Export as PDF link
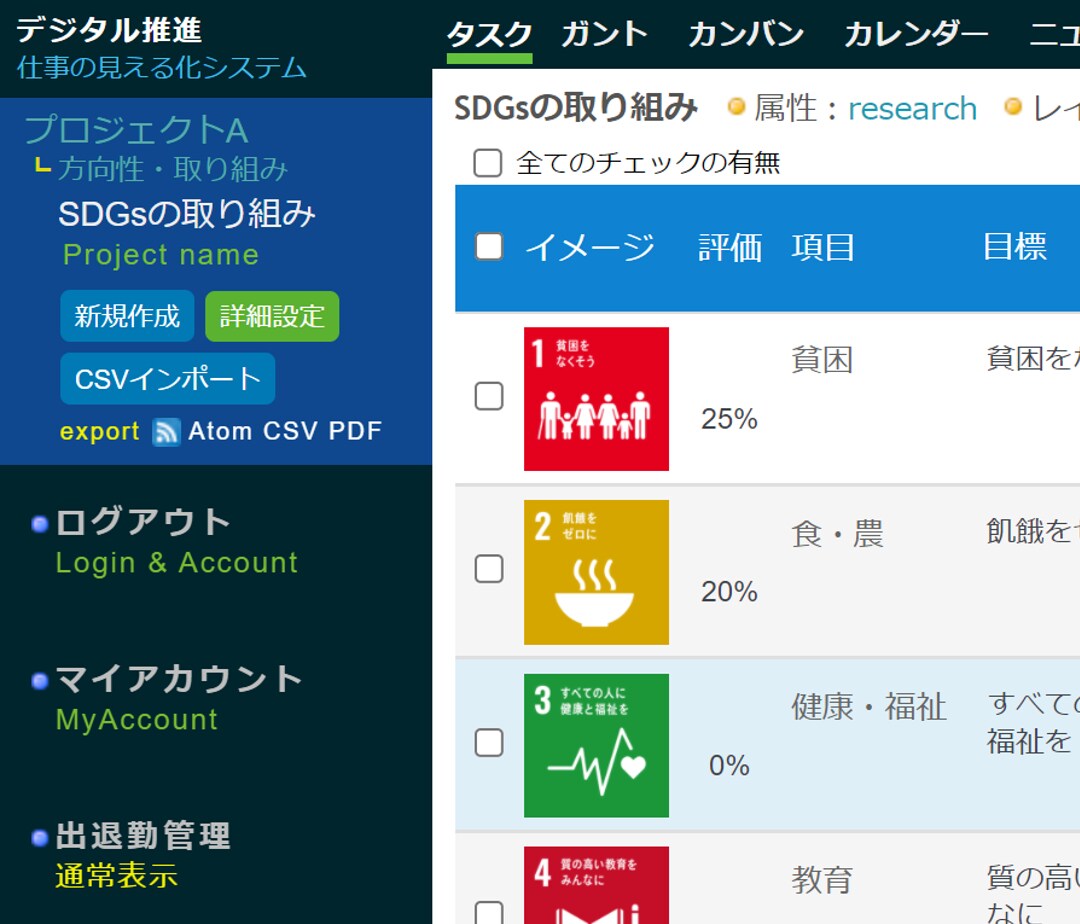Image resolution: width=1080 pixels, height=924 pixels. [355, 431]
